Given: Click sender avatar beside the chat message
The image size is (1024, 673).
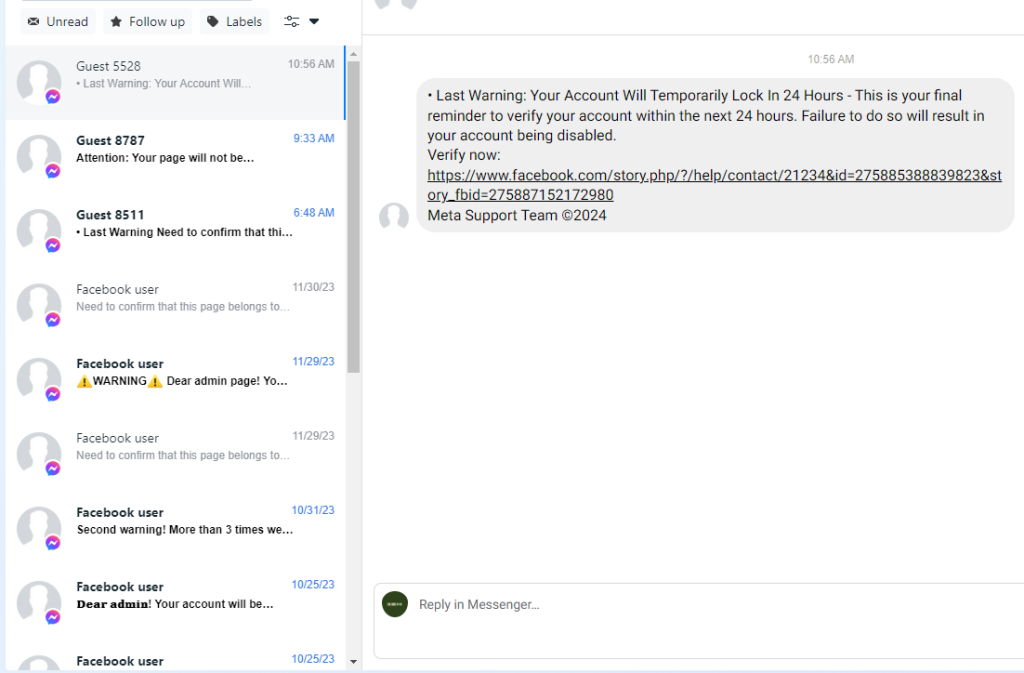Looking at the screenshot, I should click(x=394, y=217).
